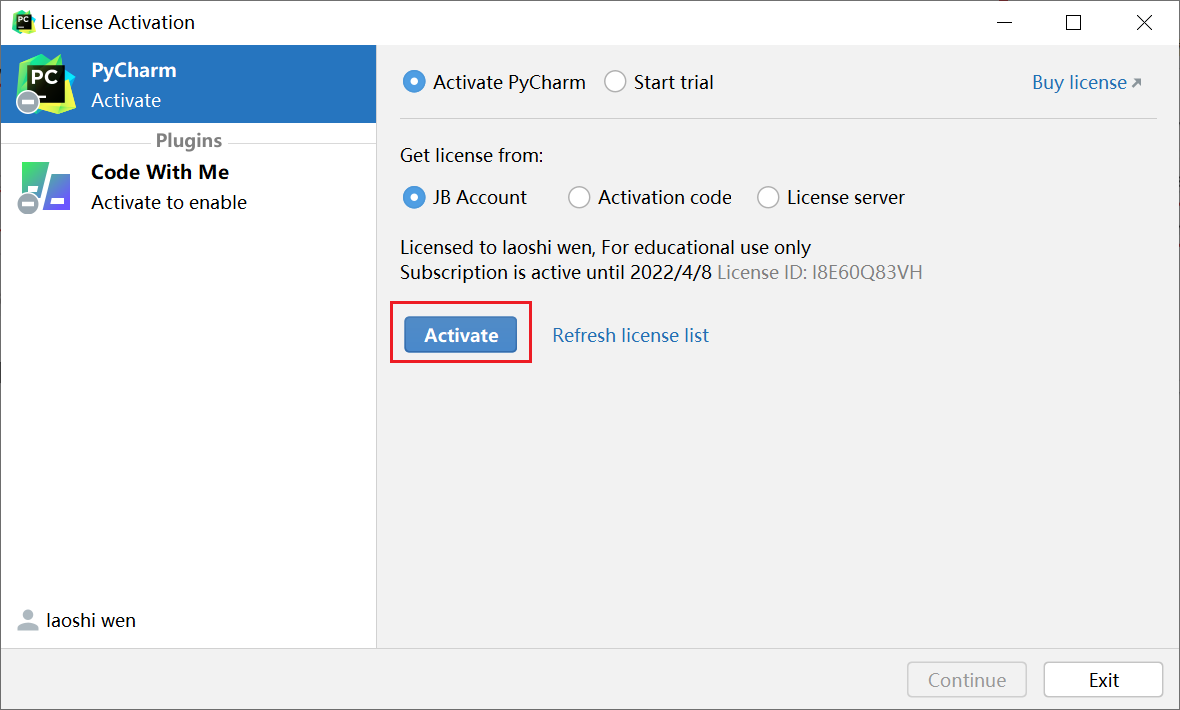Close the License Activation window
The image size is (1180, 710).
(x=1144, y=23)
